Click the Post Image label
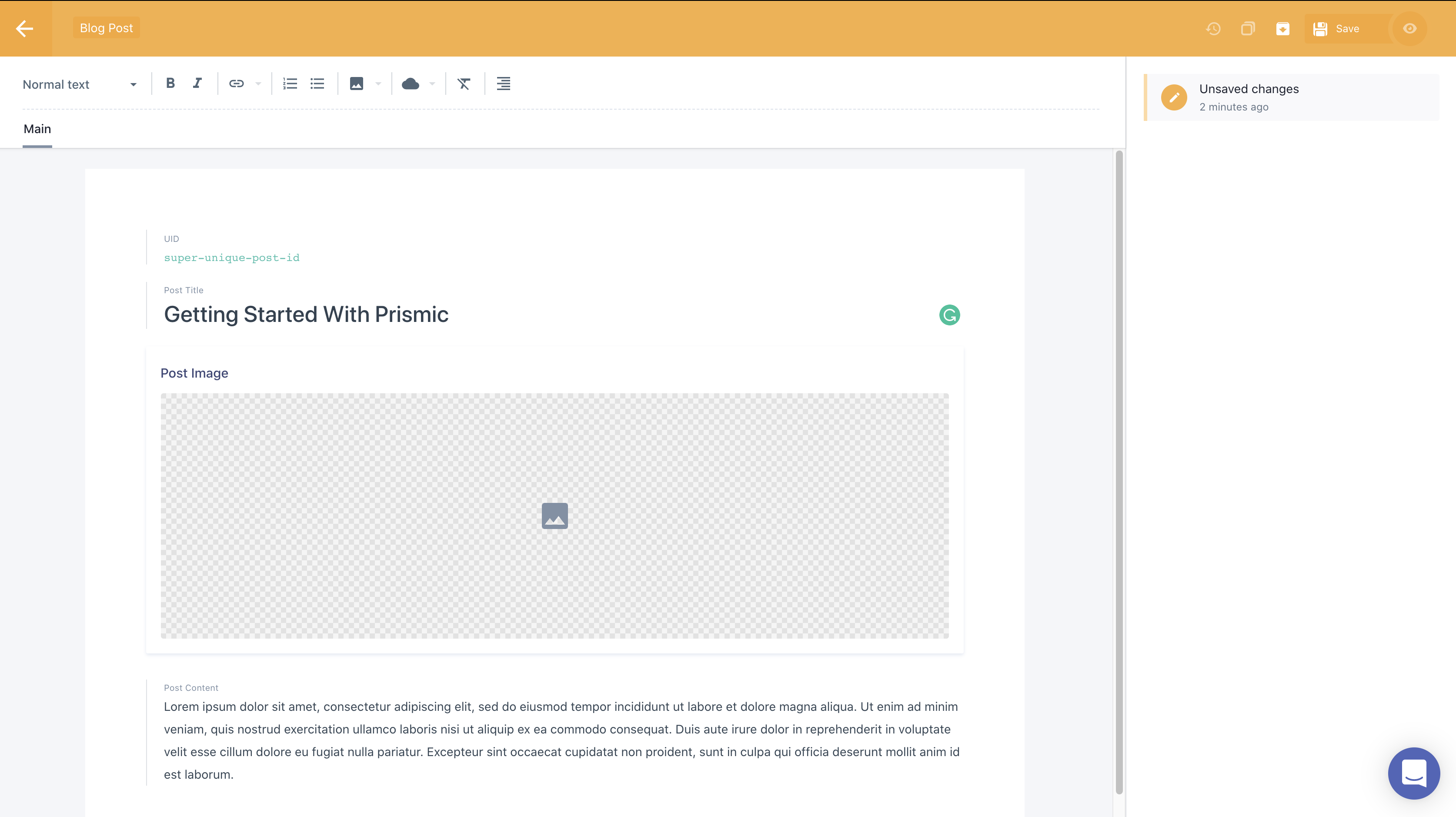The width and height of the screenshot is (1456, 817). [x=194, y=373]
